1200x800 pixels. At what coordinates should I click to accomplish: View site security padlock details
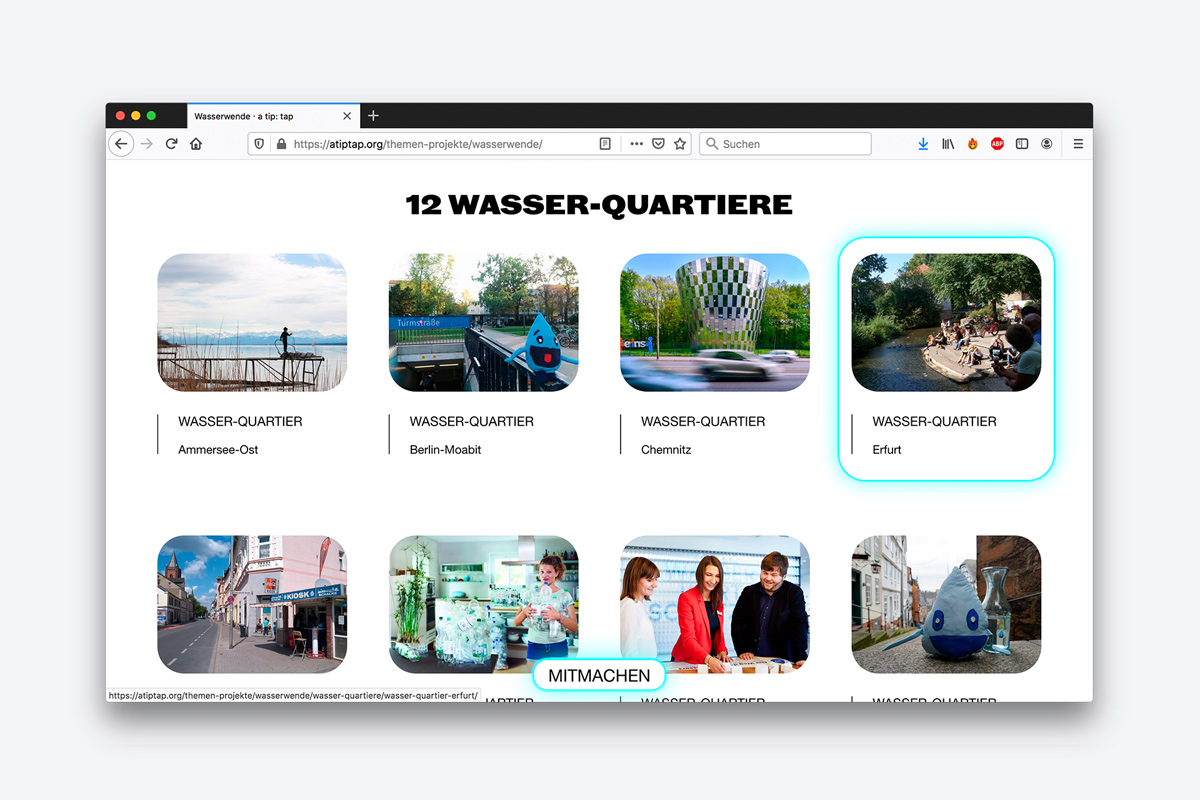coord(281,144)
